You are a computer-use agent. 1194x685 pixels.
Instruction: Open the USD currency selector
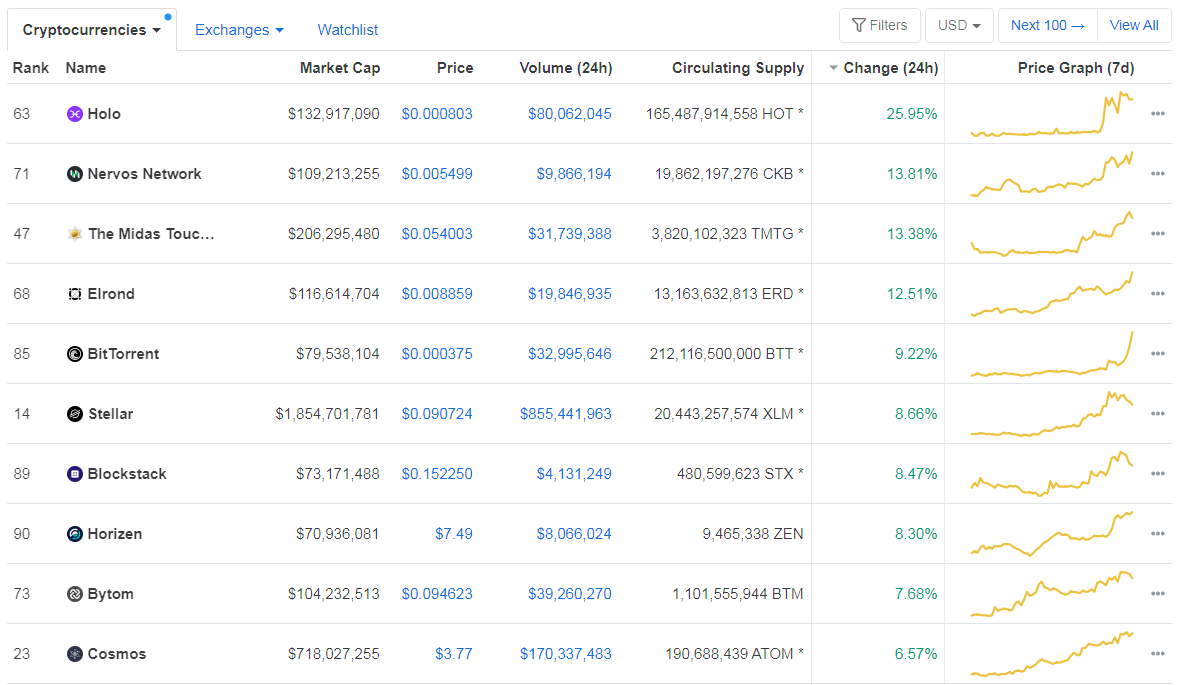coord(959,25)
